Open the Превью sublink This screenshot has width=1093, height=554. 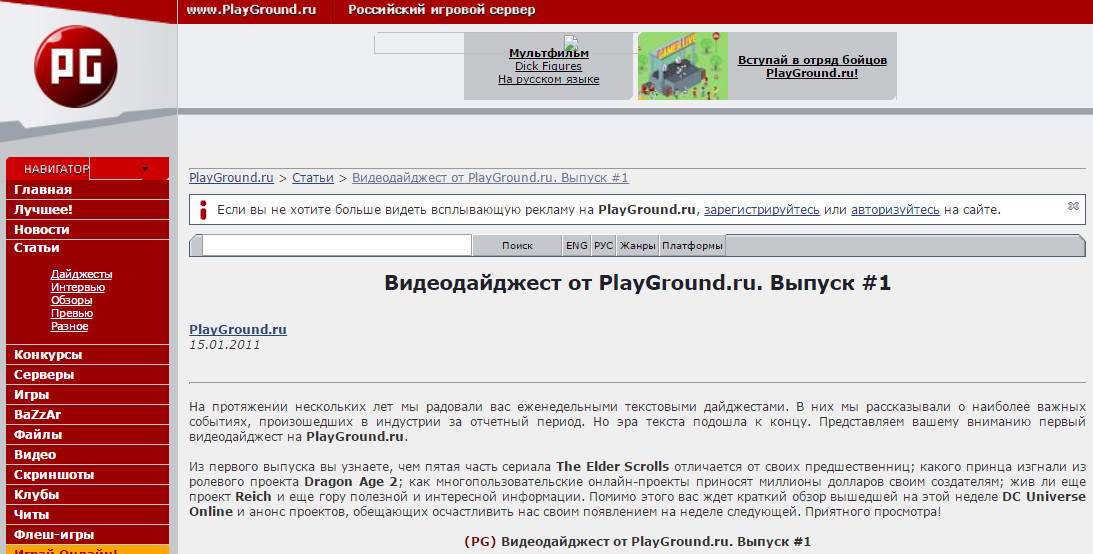tap(72, 314)
